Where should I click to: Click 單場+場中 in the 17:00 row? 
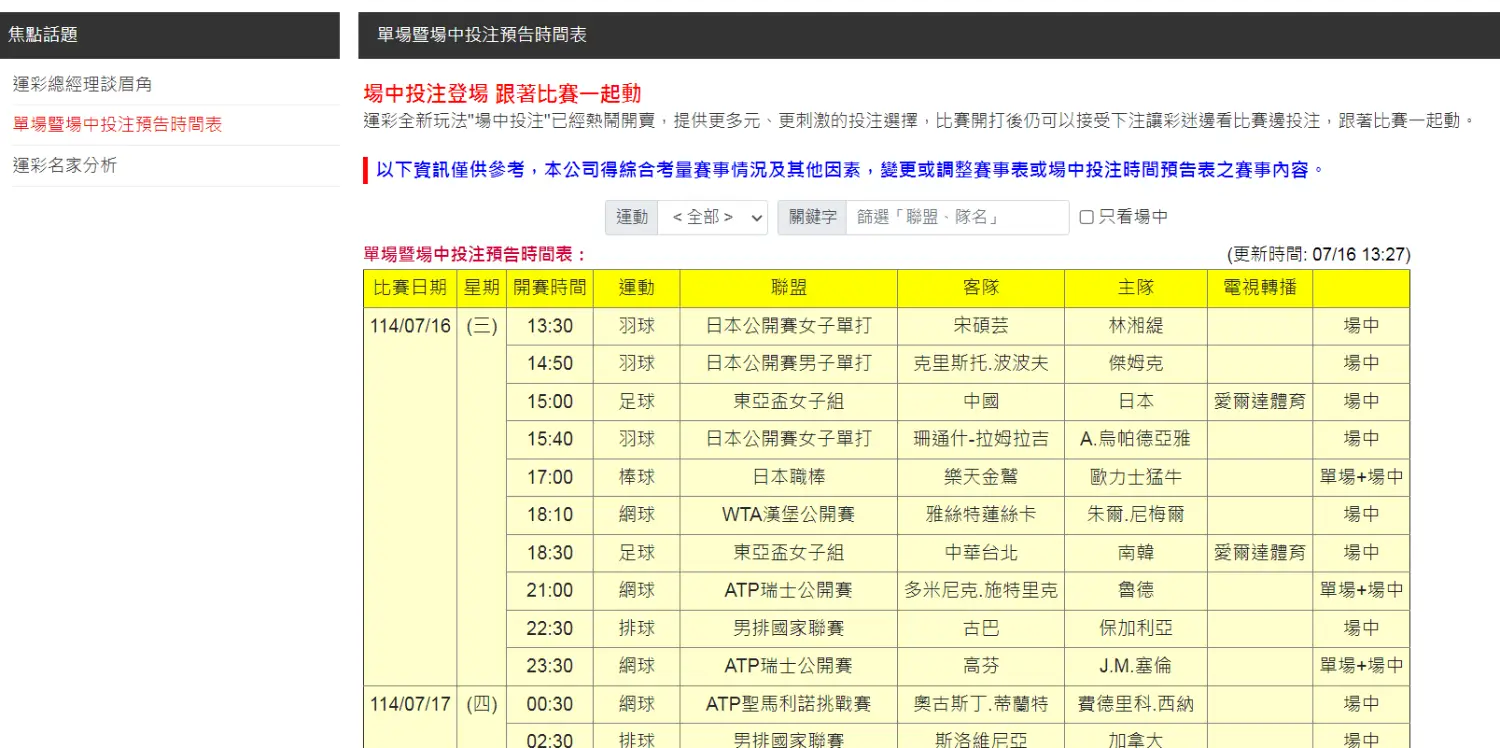pyautogui.click(x=1362, y=477)
